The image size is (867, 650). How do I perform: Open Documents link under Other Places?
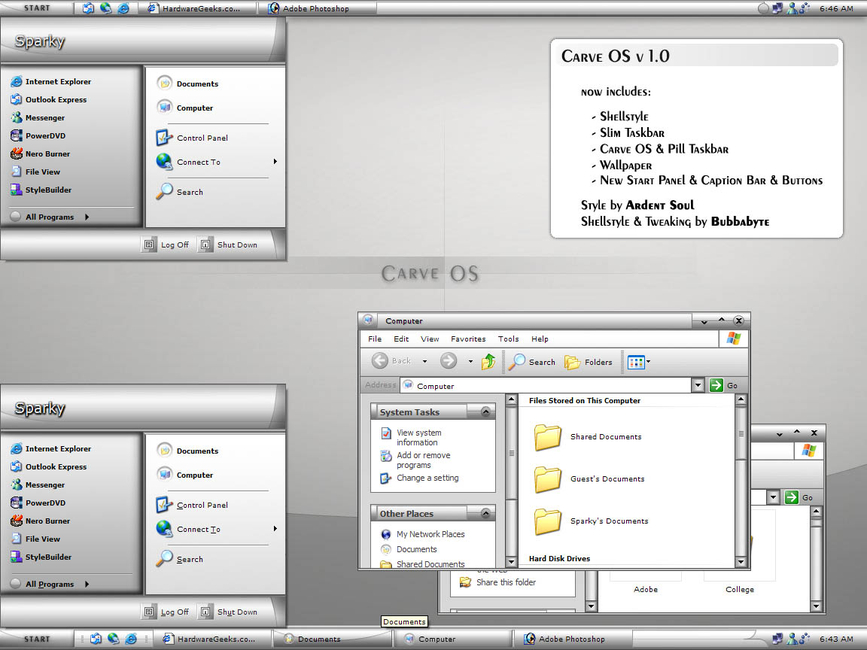click(416, 549)
